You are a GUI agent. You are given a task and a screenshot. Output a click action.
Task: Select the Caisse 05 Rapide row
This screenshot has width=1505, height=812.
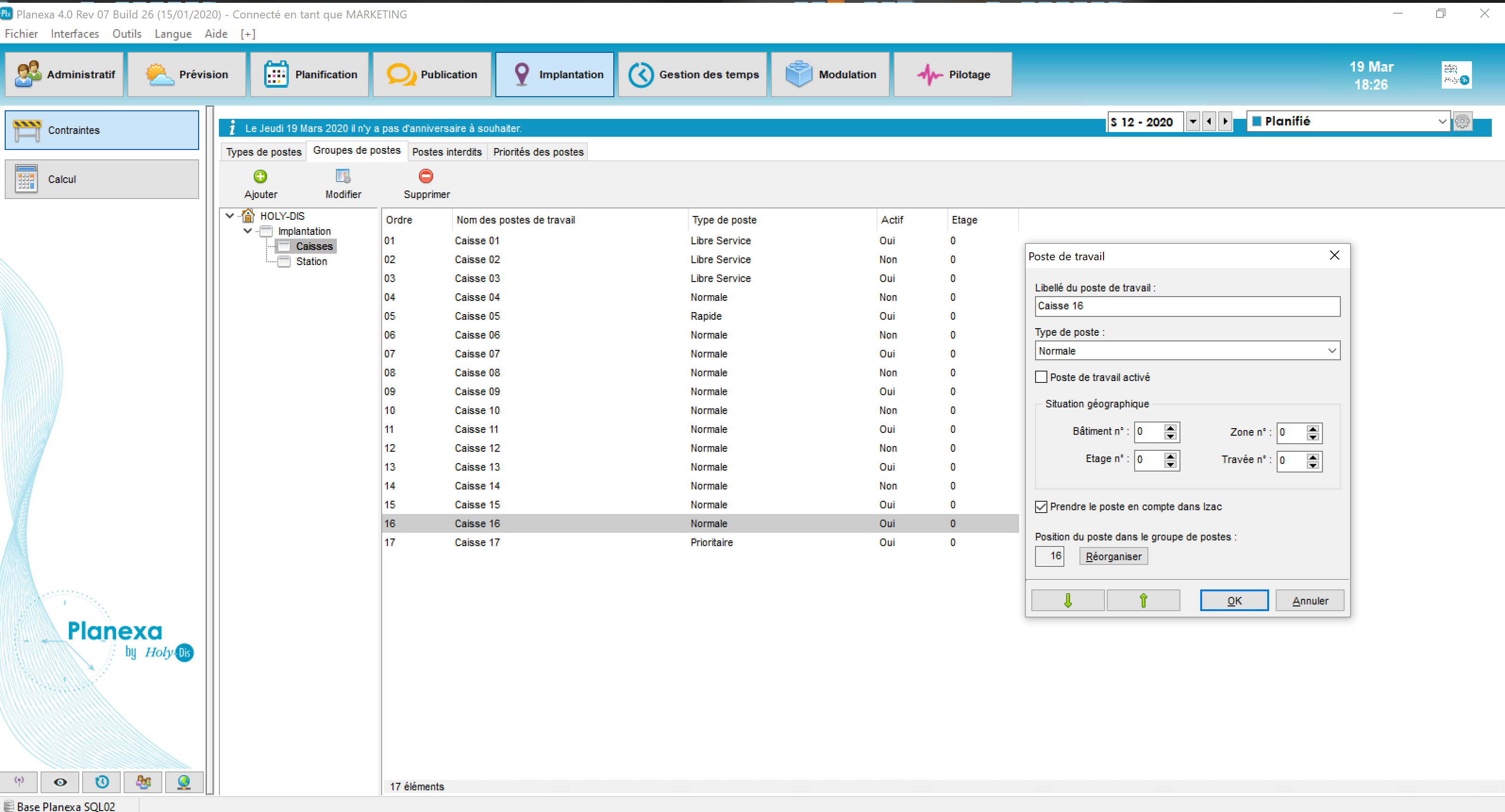(700, 316)
